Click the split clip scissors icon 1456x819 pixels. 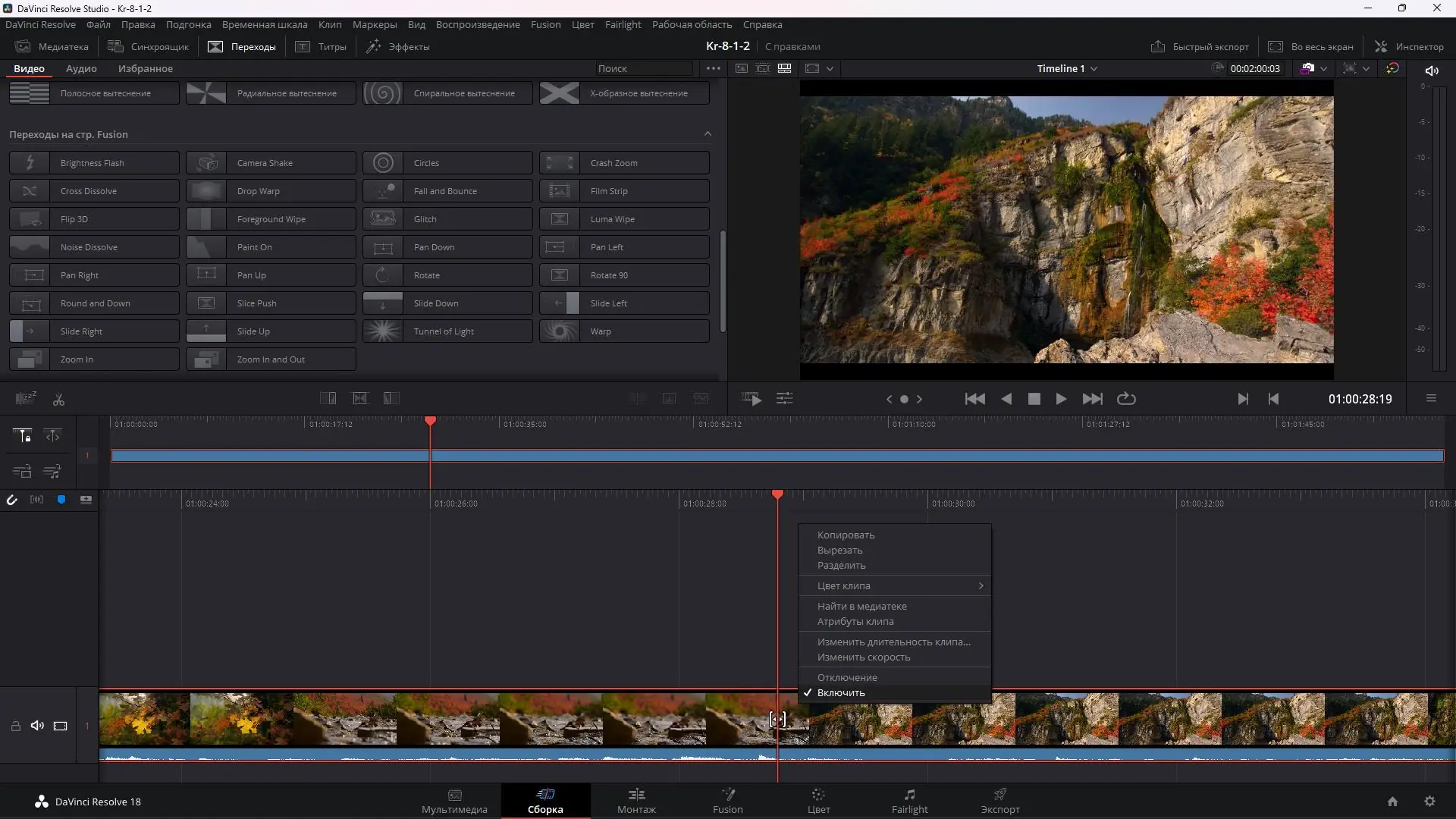(x=58, y=400)
